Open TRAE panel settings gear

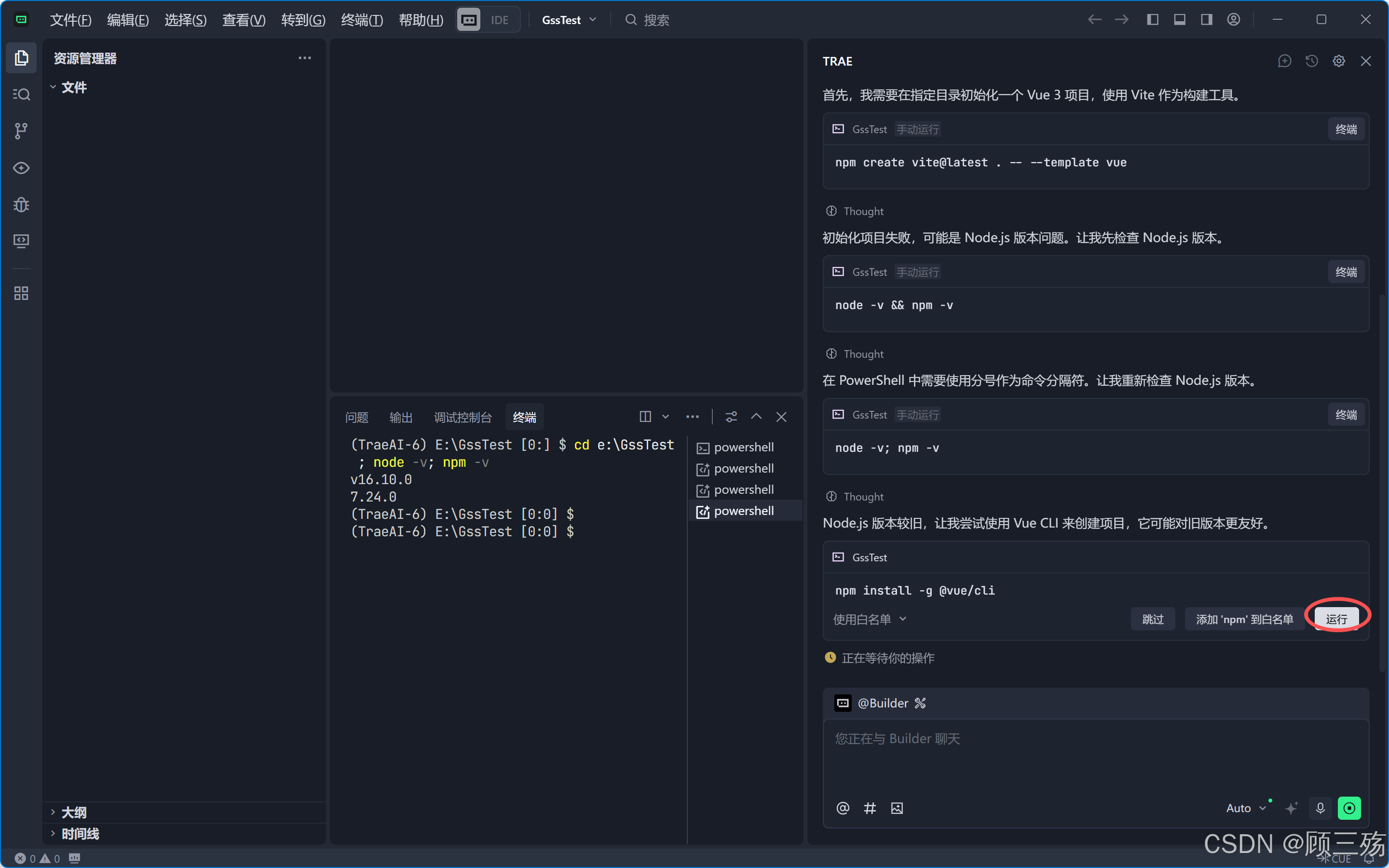click(1338, 61)
